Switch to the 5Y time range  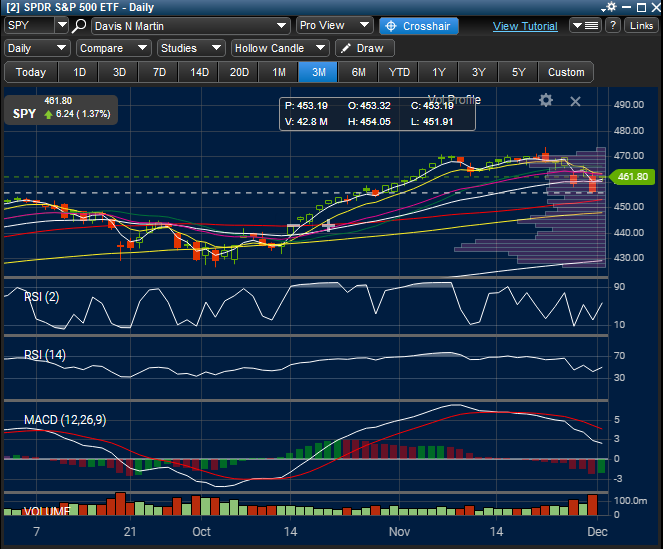point(518,72)
